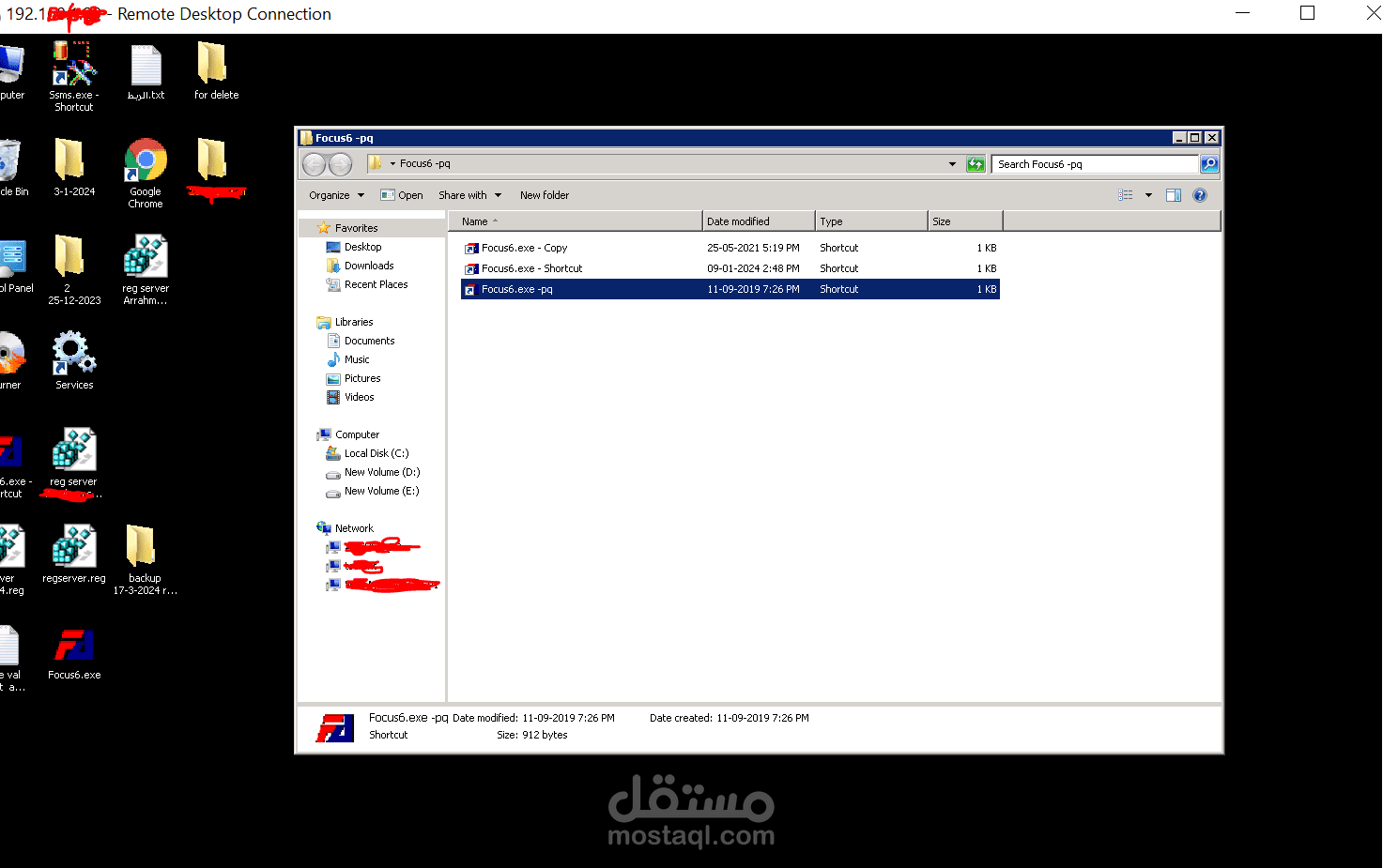Open the 'reg server Arrahm...' registry file
This screenshot has height=868, width=1383.
(x=146, y=269)
